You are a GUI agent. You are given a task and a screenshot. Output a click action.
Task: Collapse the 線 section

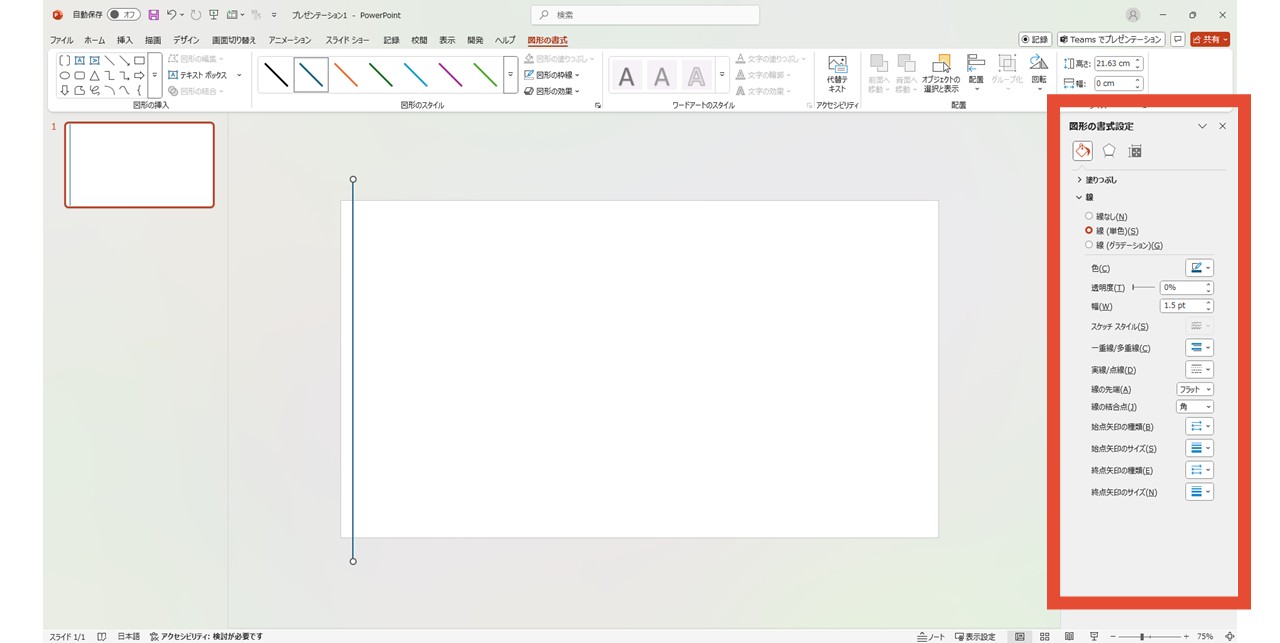coord(1085,198)
